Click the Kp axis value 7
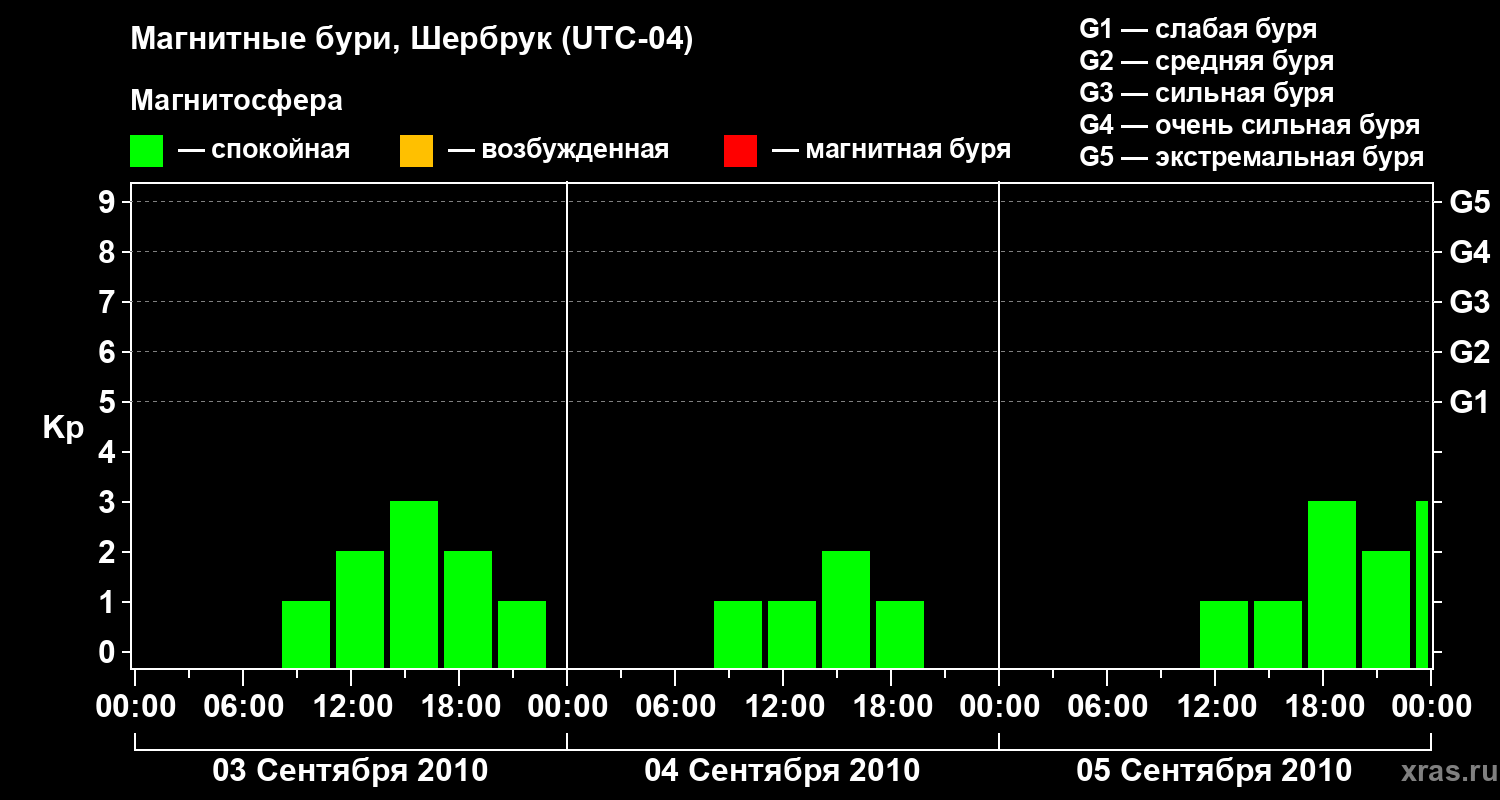Image resolution: width=1500 pixels, height=800 pixels. tap(109, 302)
